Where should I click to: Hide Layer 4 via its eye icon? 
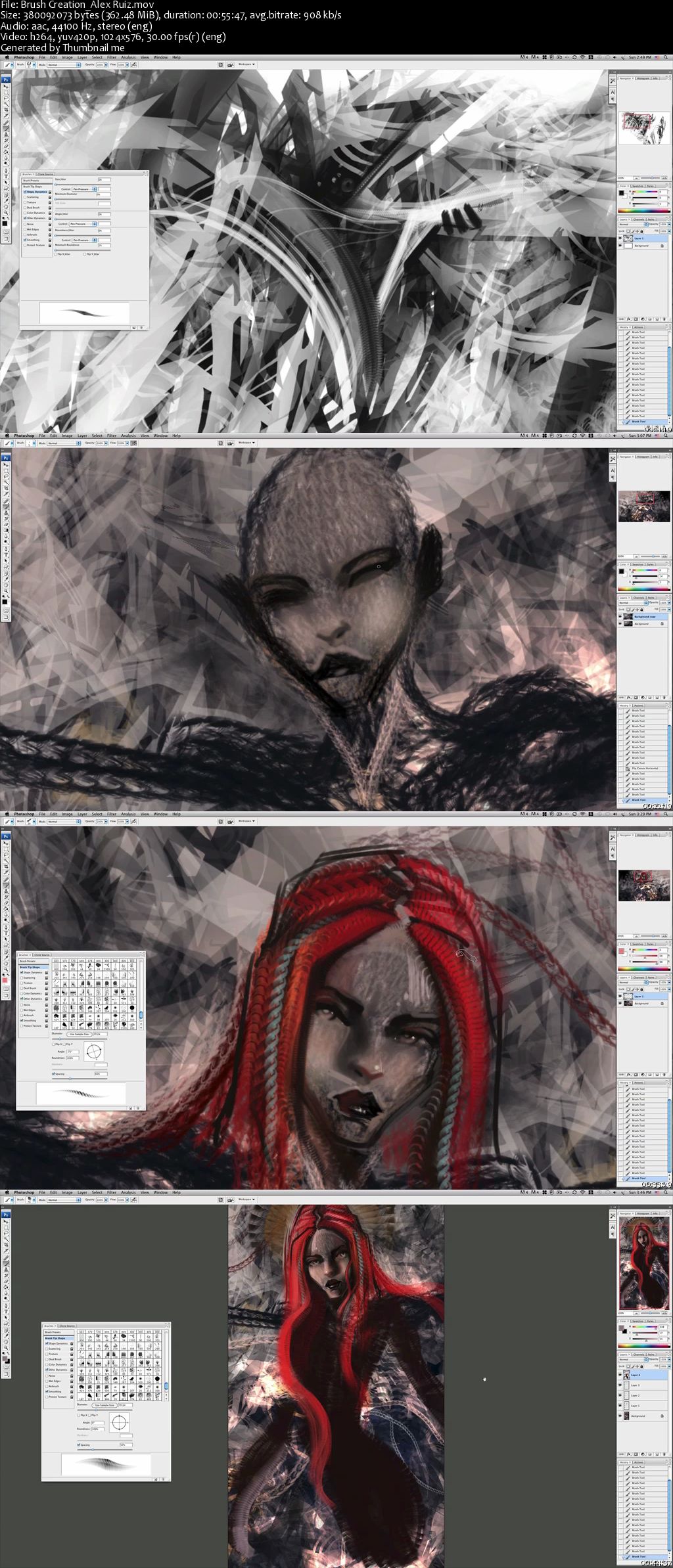[620, 1375]
